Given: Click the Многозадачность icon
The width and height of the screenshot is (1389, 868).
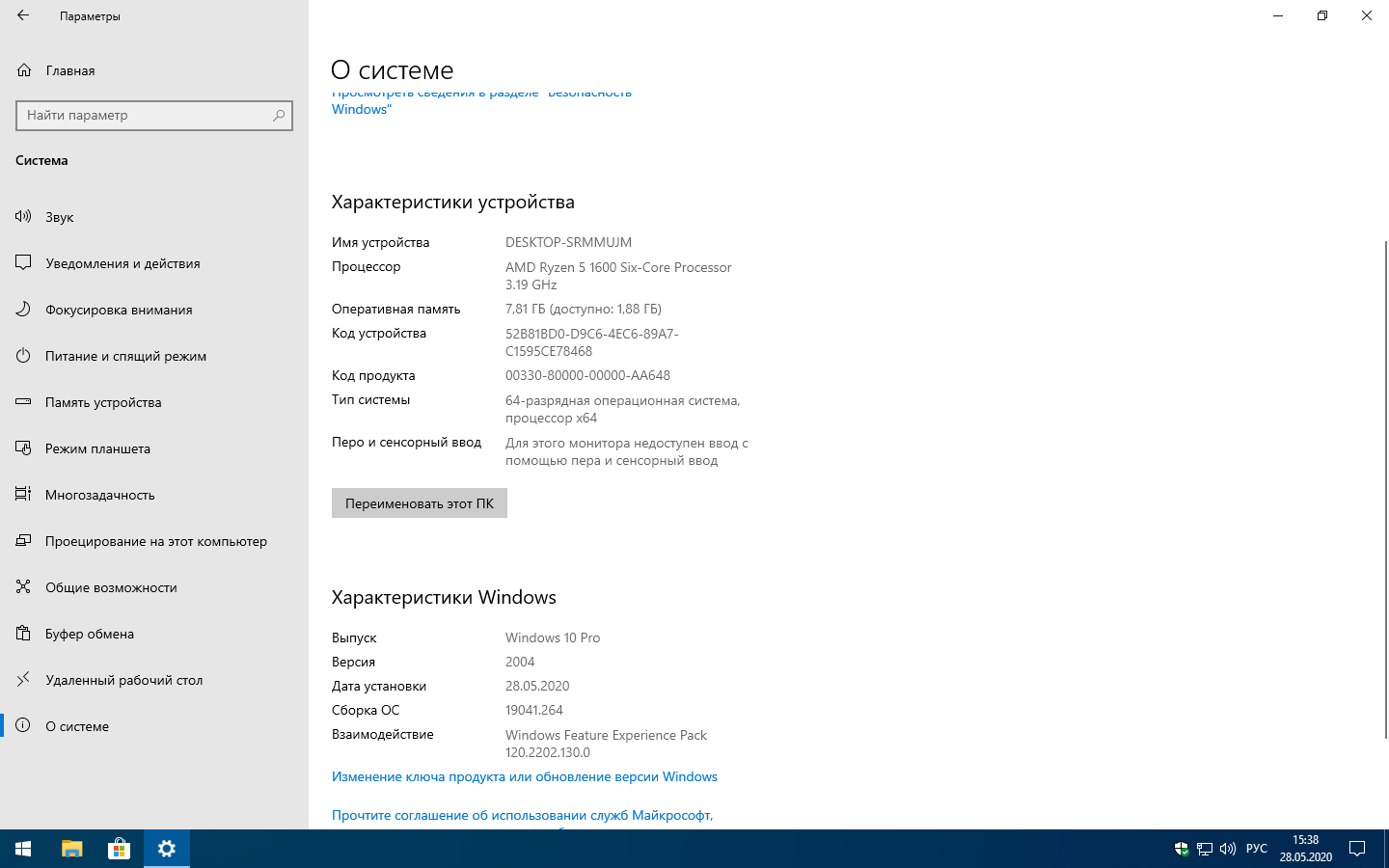Looking at the screenshot, I should (x=23, y=495).
